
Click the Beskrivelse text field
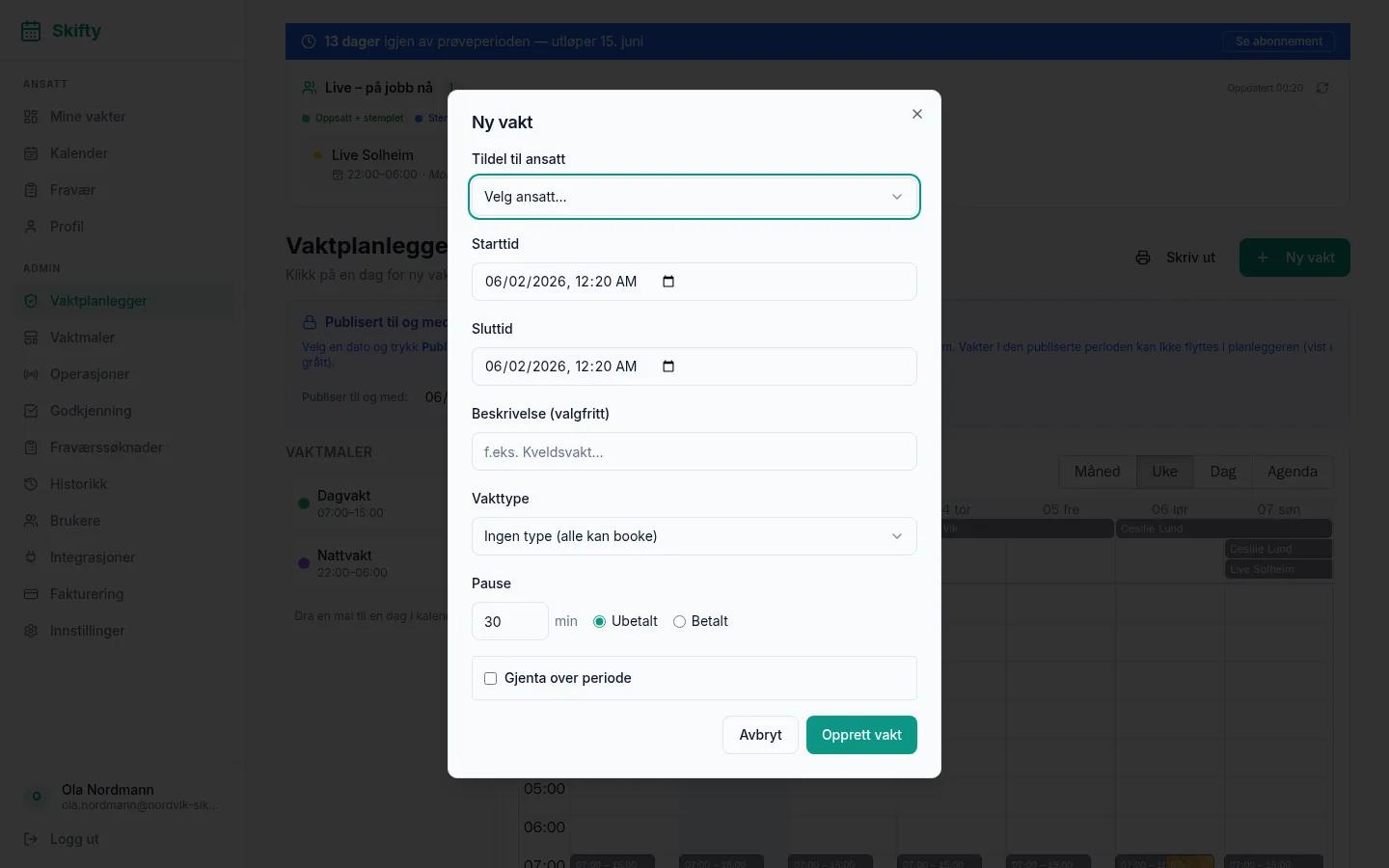(x=694, y=451)
